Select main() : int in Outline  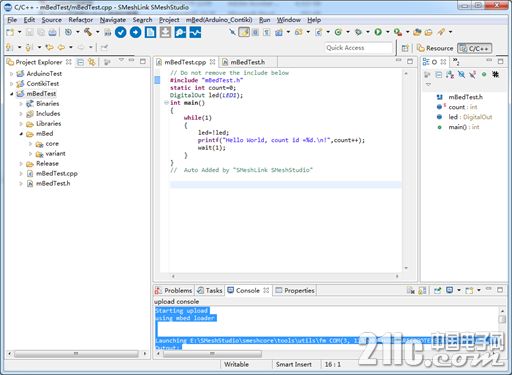point(464,127)
